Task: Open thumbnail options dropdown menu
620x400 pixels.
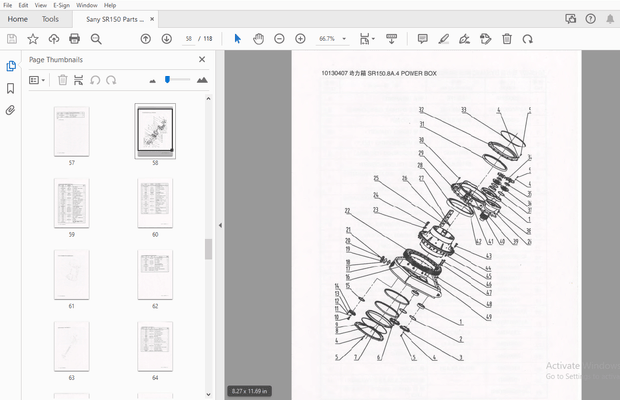Action: point(37,80)
